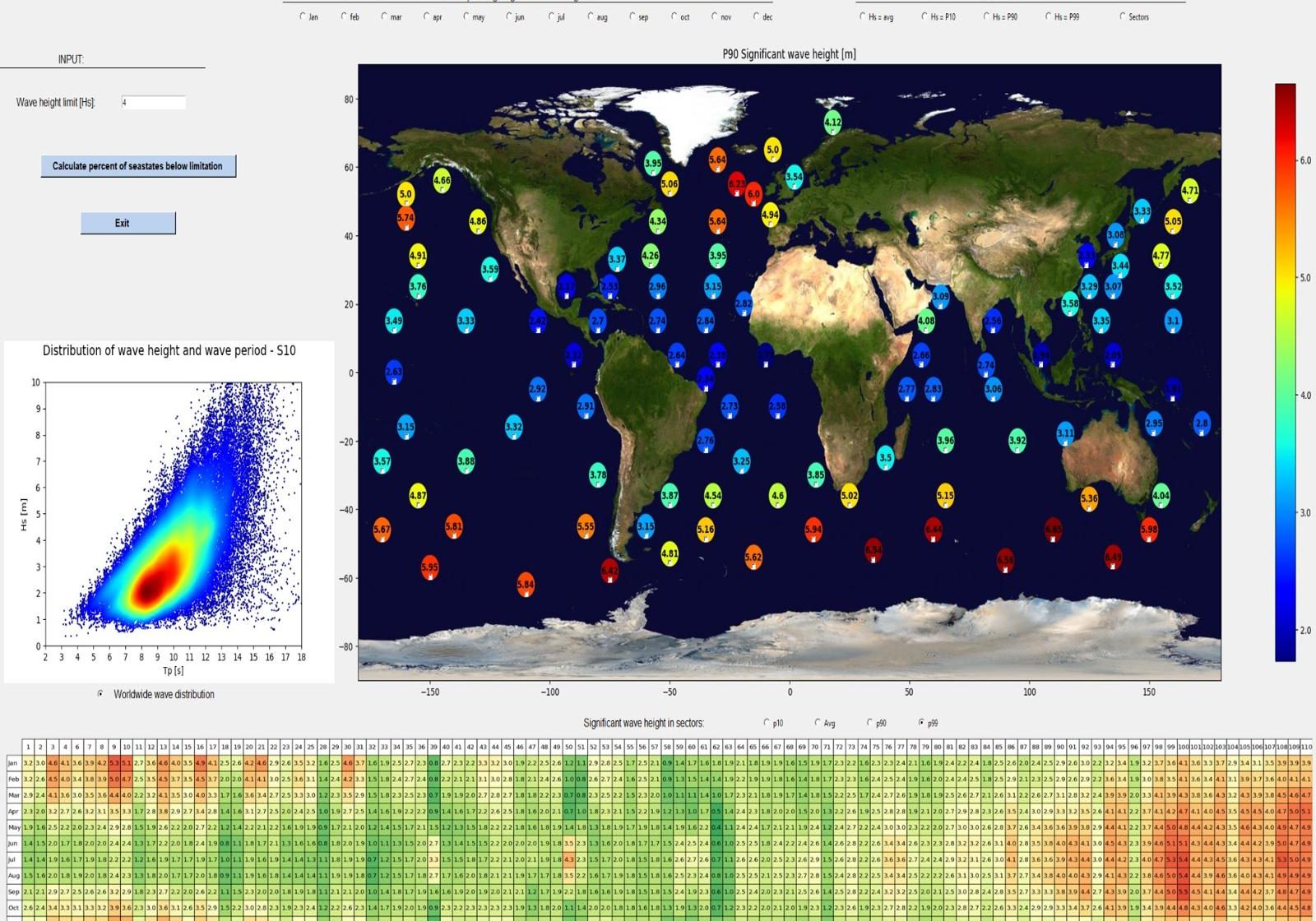Choose the 4.86 wave height marker
The width and height of the screenshot is (1316, 921).
click(478, 222)
